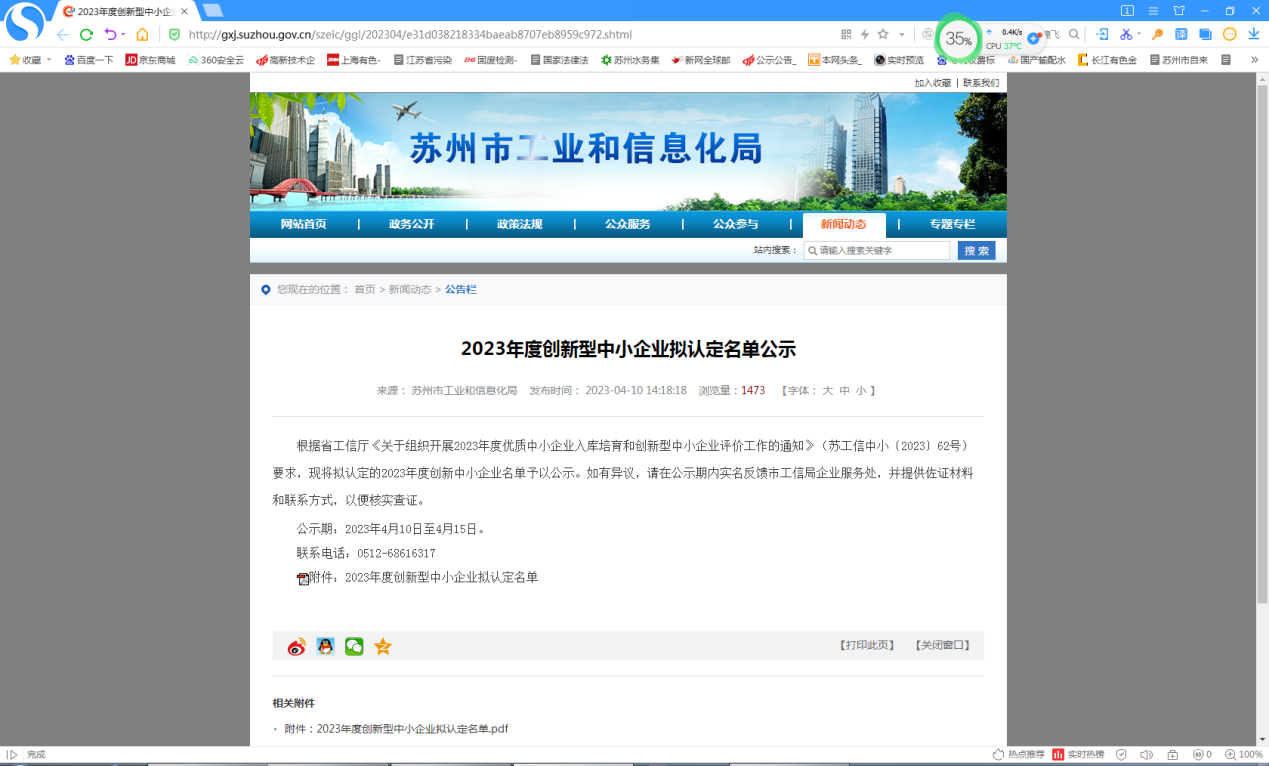Screen dimensions: 1269x766
Task: Toggle sound mute icon in status bar
Action: tap(1146, 755)
